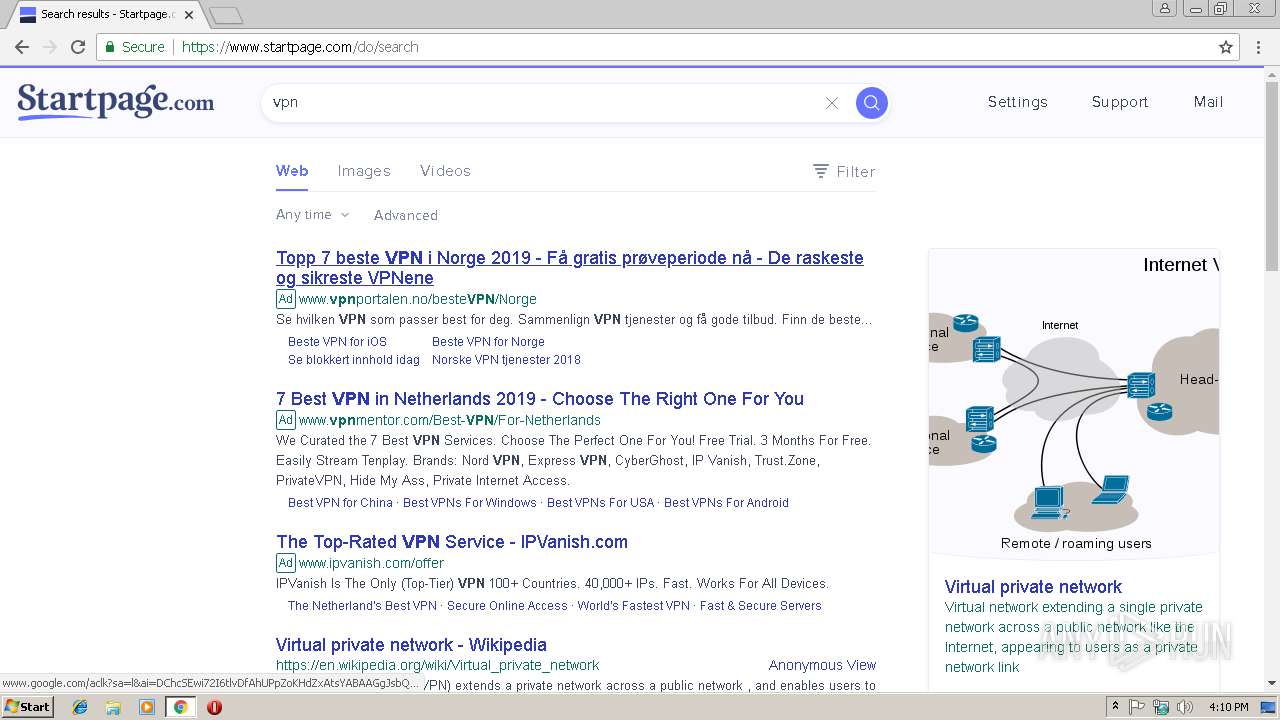
Task: Click The Netherland's Best VPN sublink
Action: coord(362,606)
